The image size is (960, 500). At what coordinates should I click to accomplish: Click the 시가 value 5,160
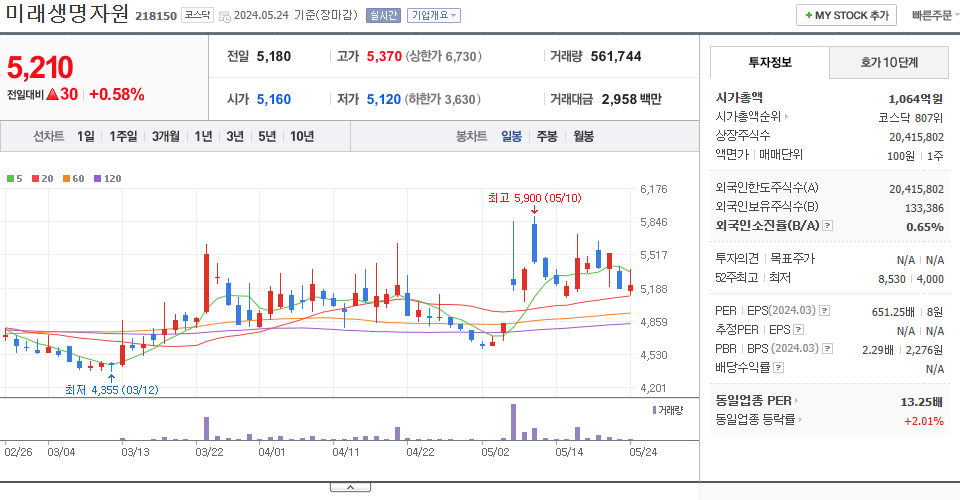(274, 99)
